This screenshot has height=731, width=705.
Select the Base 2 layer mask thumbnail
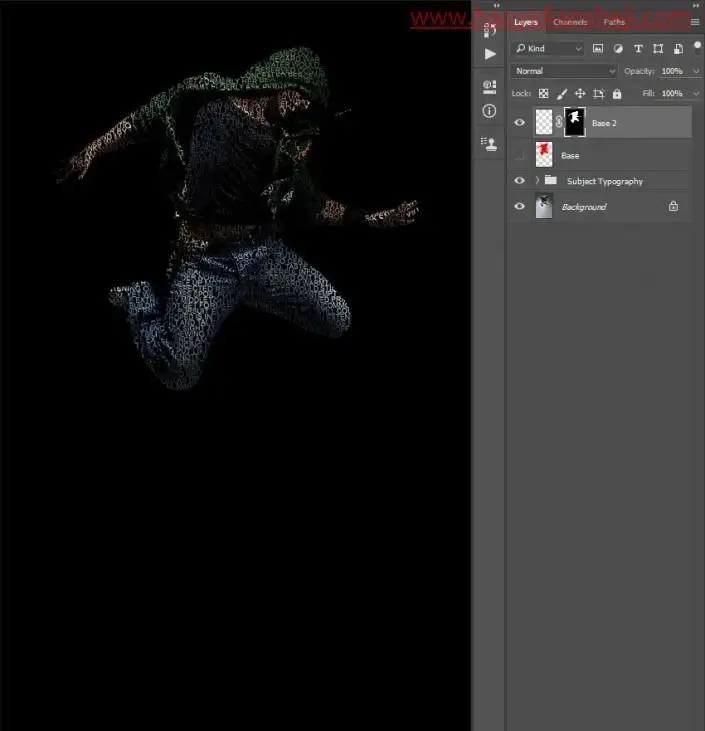click(x=574, y=122)
